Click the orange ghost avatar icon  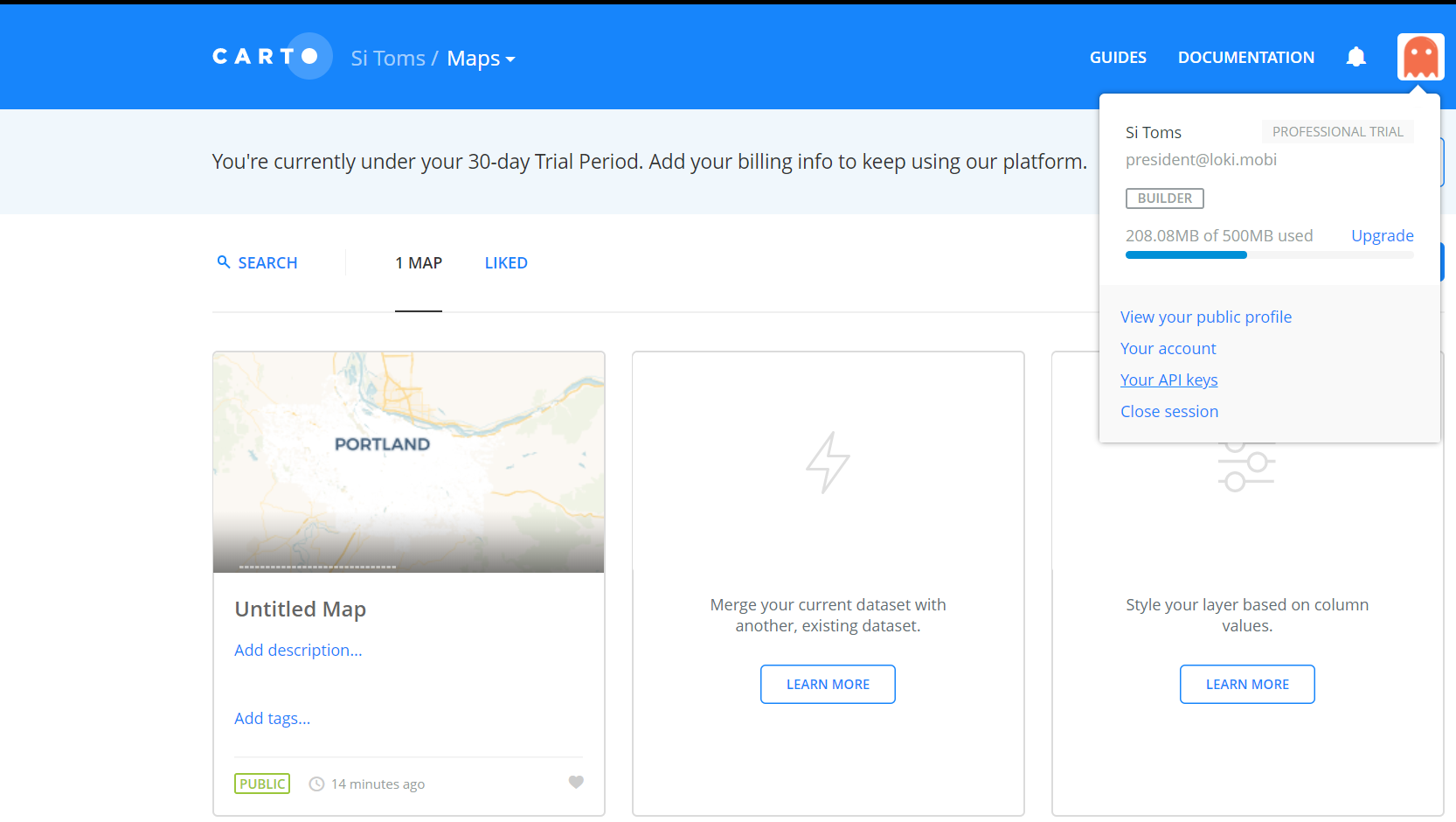coord(1420,57)
